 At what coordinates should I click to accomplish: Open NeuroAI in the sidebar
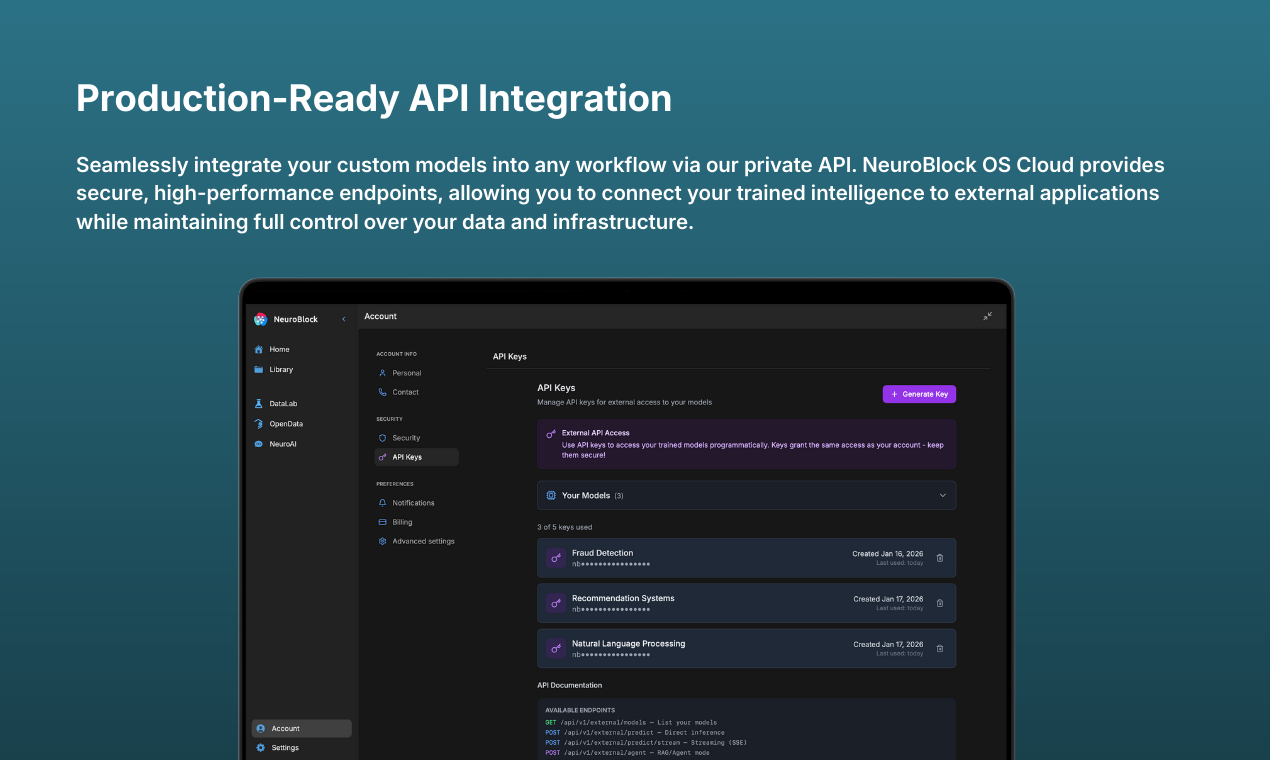click(x=276, y=443)
